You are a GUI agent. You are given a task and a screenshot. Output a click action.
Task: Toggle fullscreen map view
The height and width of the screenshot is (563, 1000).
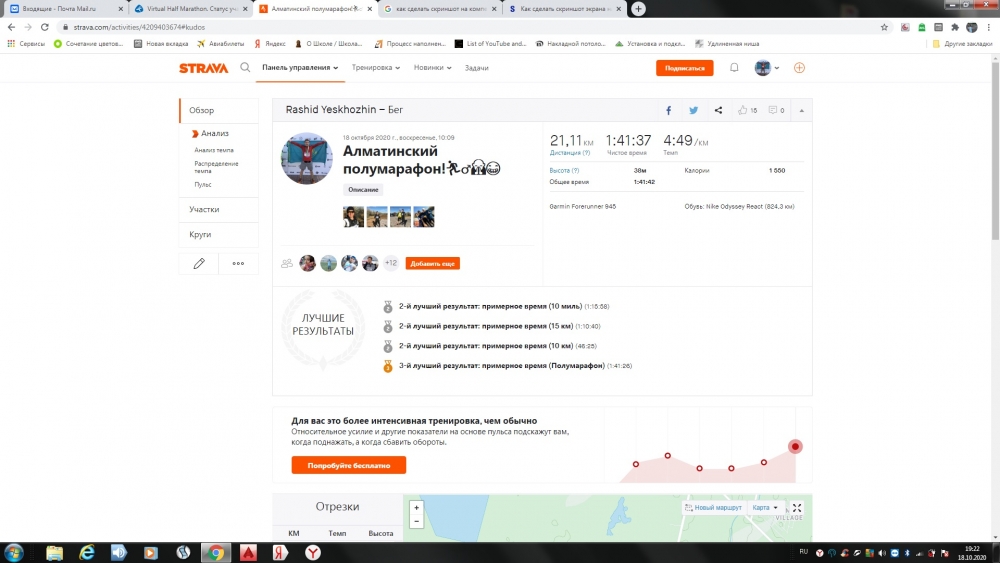[797, 508]
